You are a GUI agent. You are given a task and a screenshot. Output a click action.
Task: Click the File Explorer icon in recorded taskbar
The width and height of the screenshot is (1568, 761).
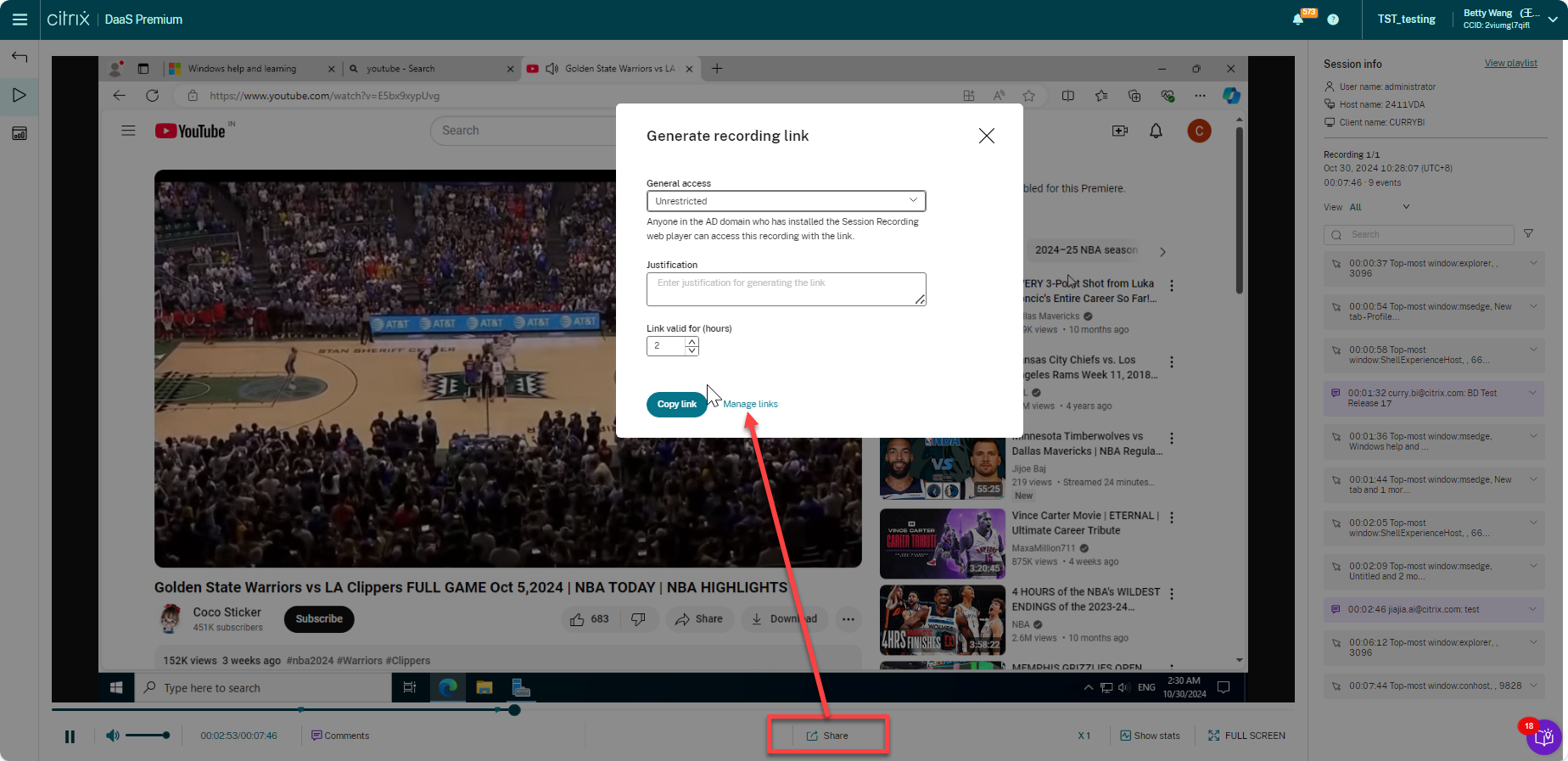click(x=484, y=687)
